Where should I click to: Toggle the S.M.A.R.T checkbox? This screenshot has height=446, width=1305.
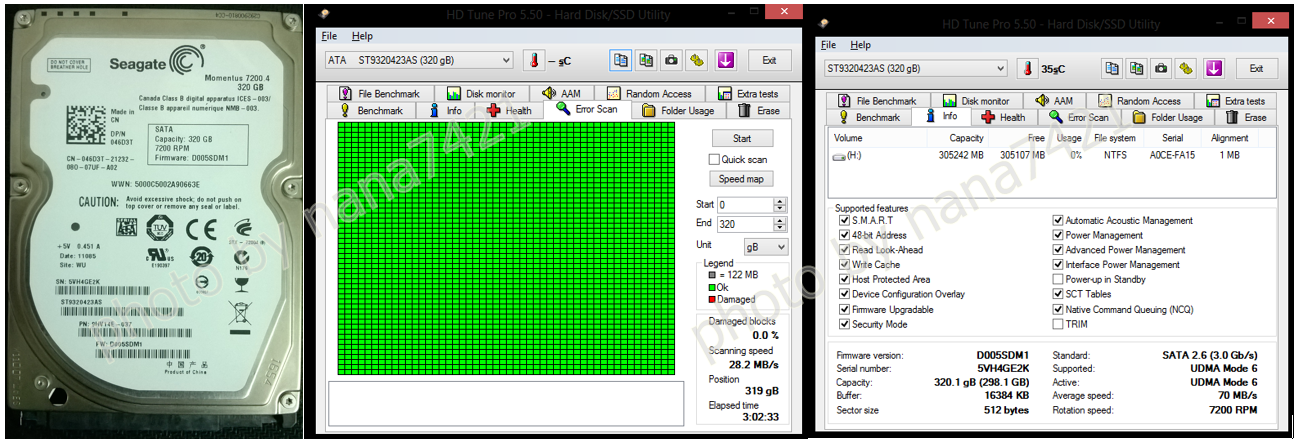(845, 221)
